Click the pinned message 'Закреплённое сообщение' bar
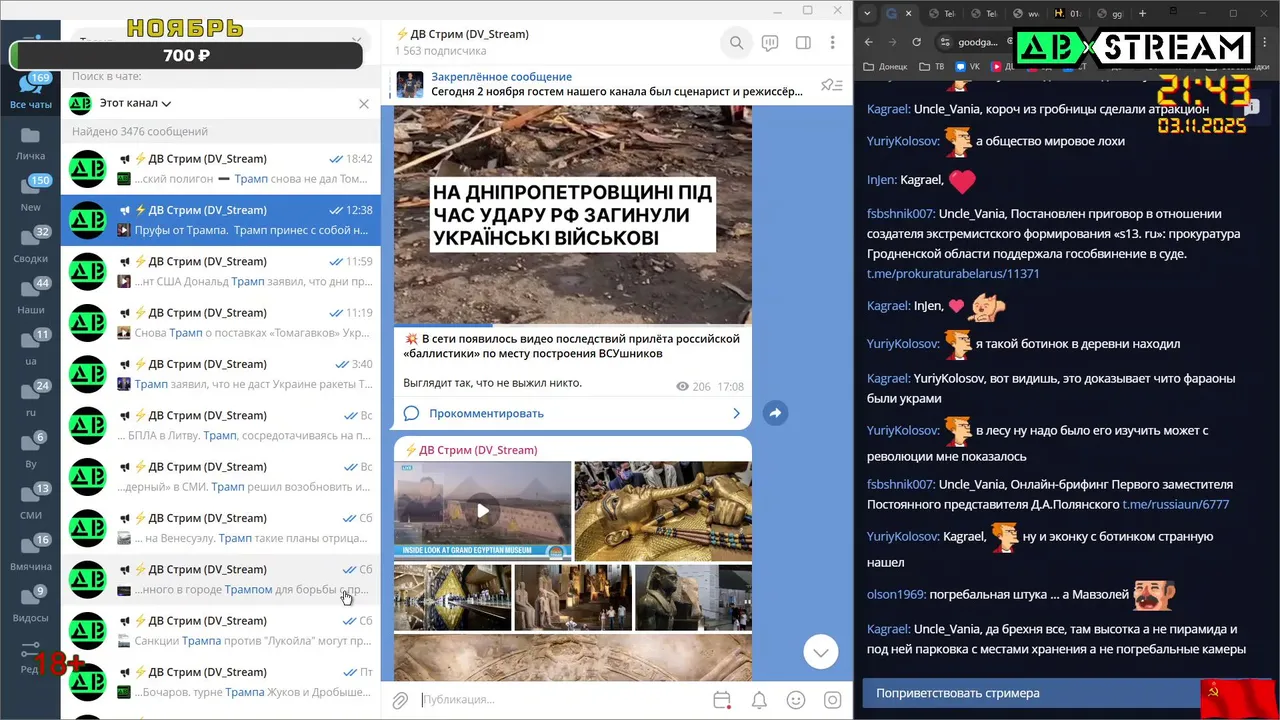 pyautogui.click(x=600, y=84)
